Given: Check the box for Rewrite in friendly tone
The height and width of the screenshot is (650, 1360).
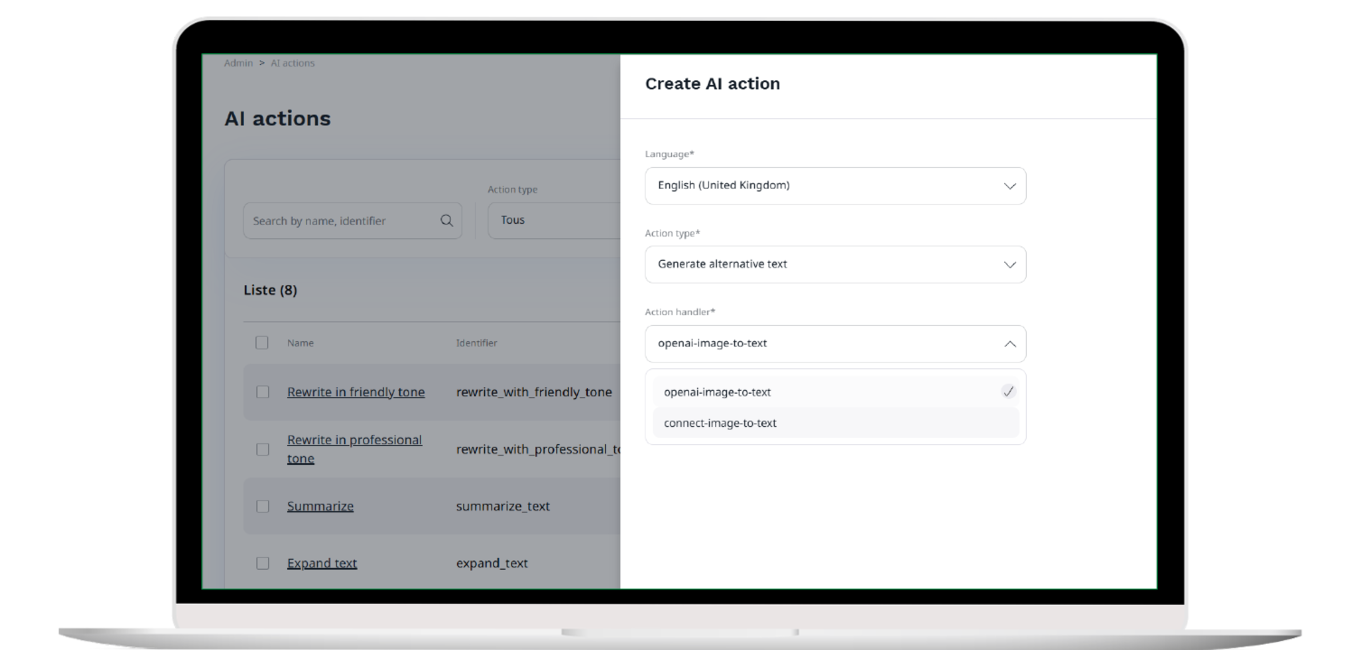Looking at the screenshot, I should point(262,392).
